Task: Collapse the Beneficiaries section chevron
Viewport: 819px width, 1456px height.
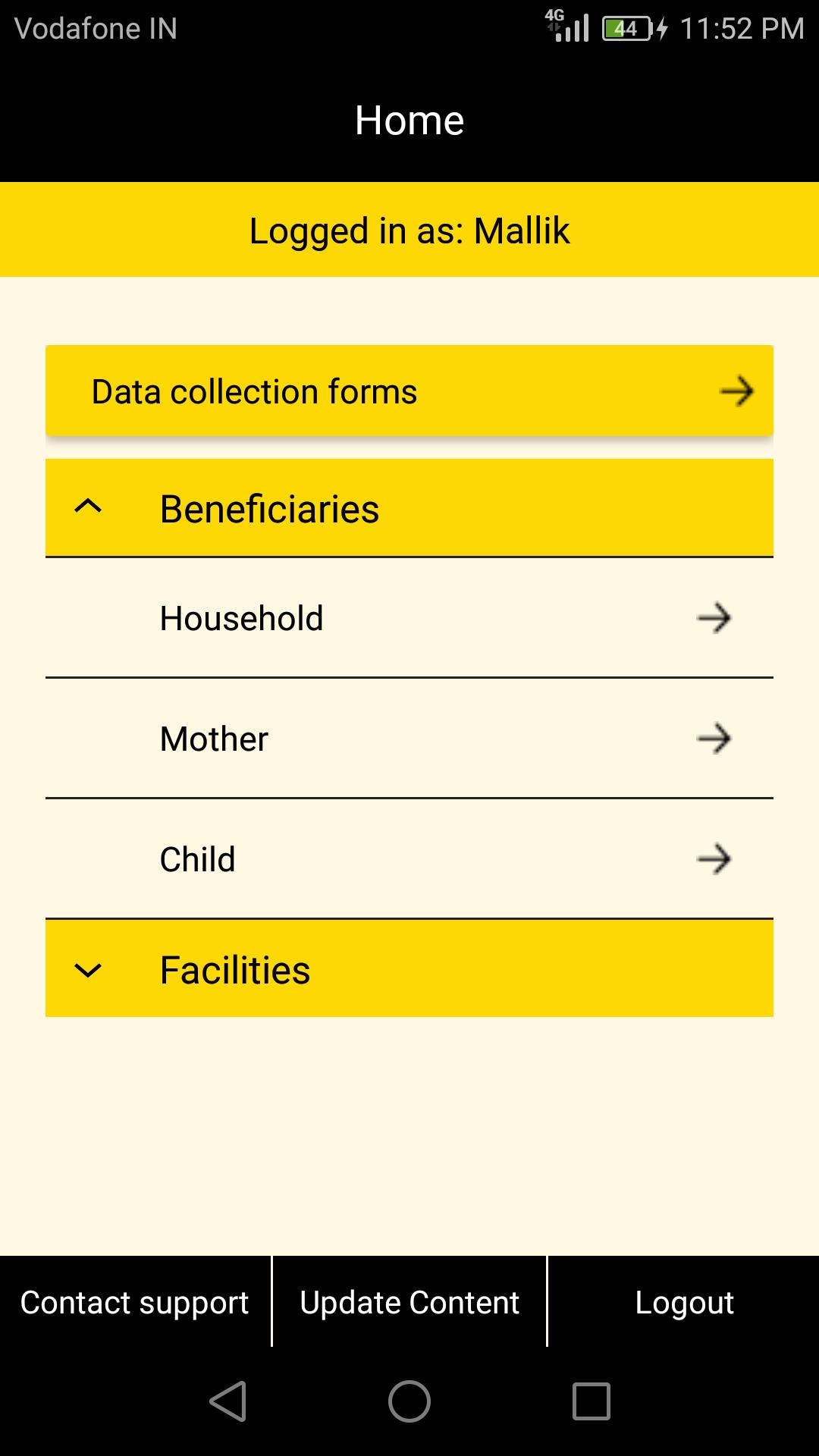Action: (88, 507)
